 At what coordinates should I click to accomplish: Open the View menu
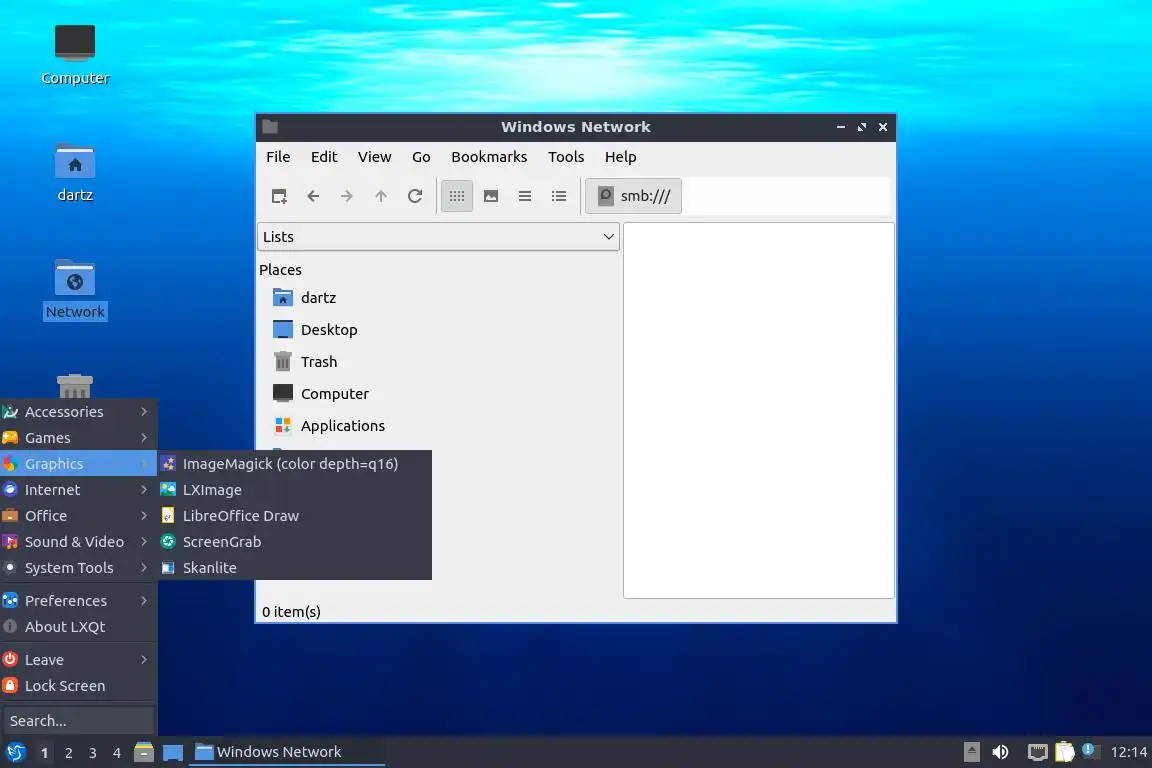375,157
